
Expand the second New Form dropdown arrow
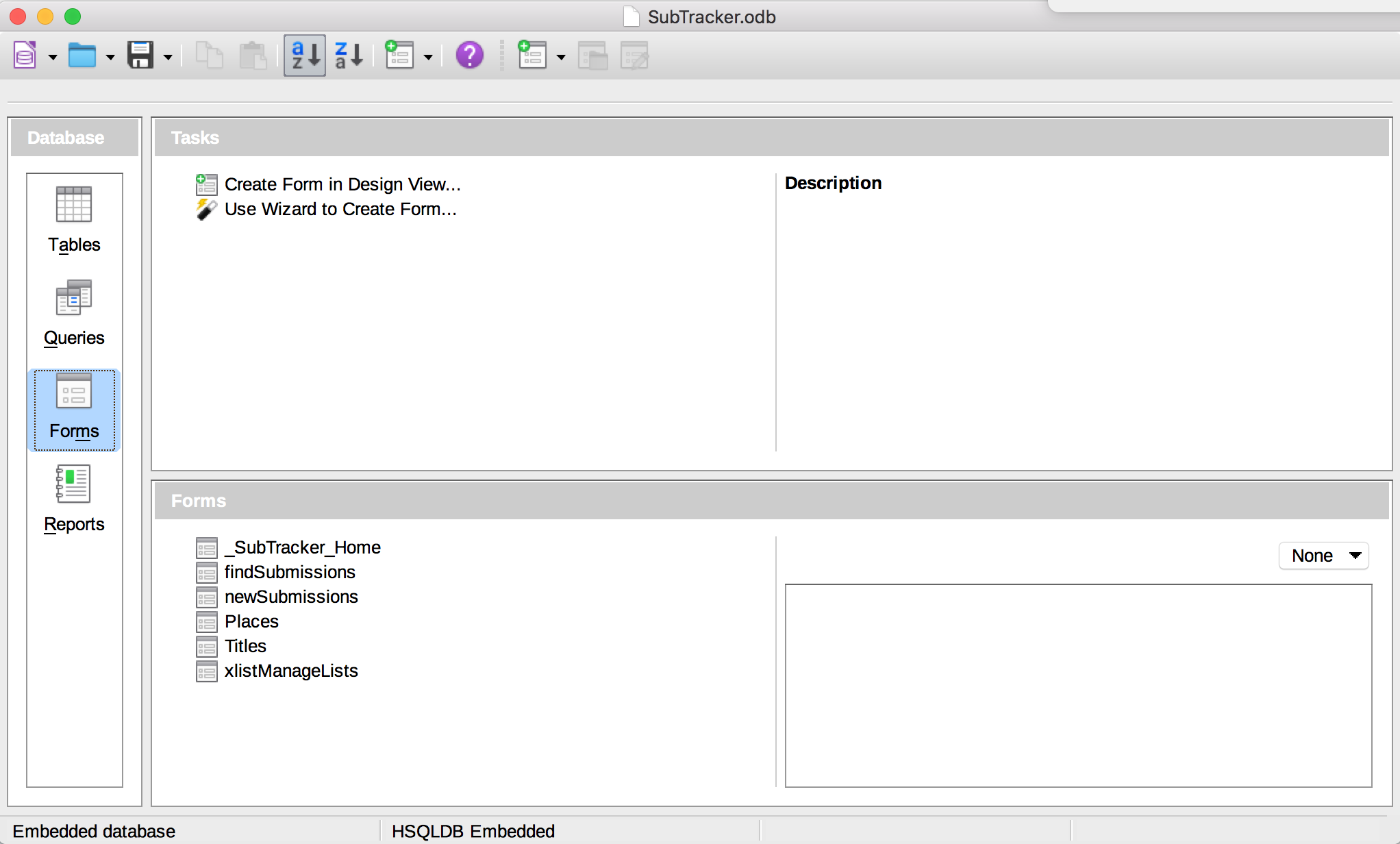coord(561,57)
